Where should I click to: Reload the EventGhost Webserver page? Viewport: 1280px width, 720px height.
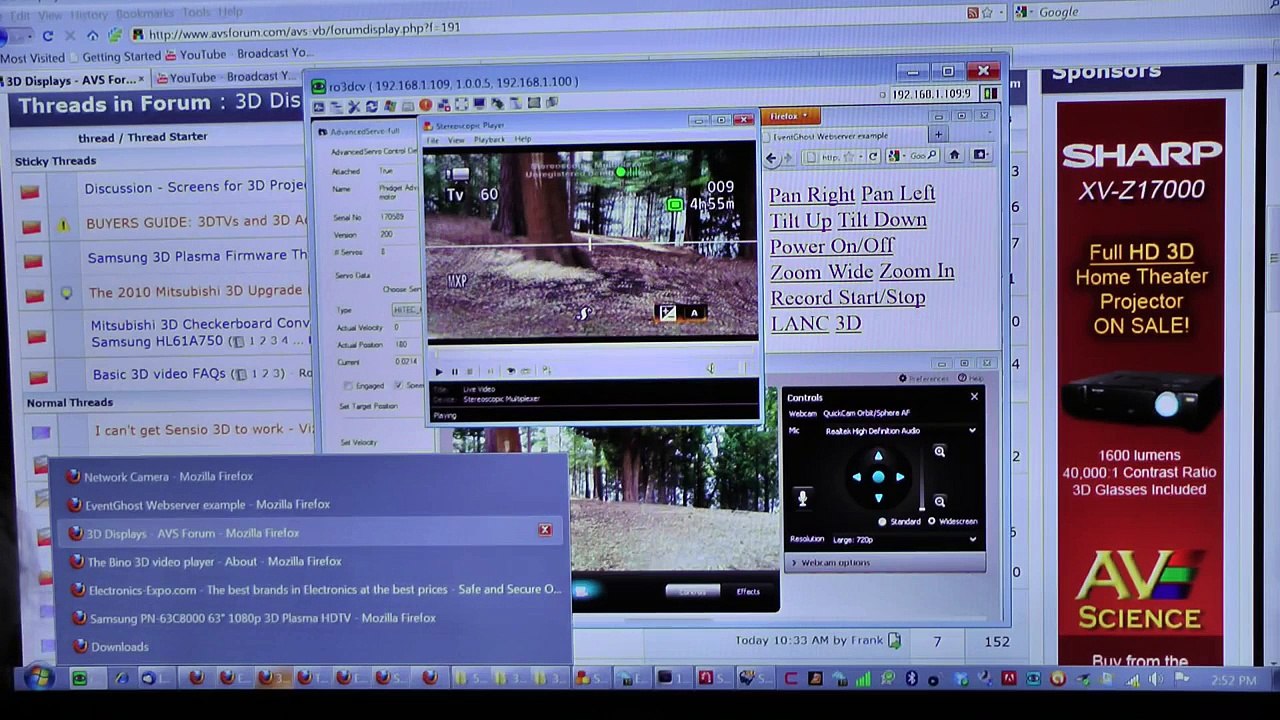[x=873, y=156]
